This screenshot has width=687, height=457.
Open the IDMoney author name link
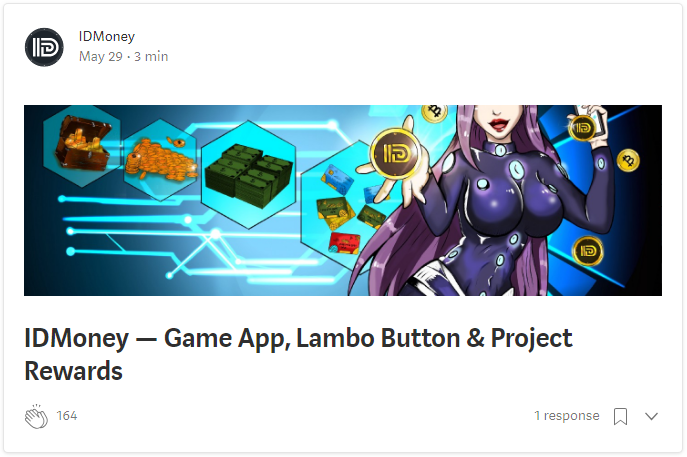click(106, 36)
